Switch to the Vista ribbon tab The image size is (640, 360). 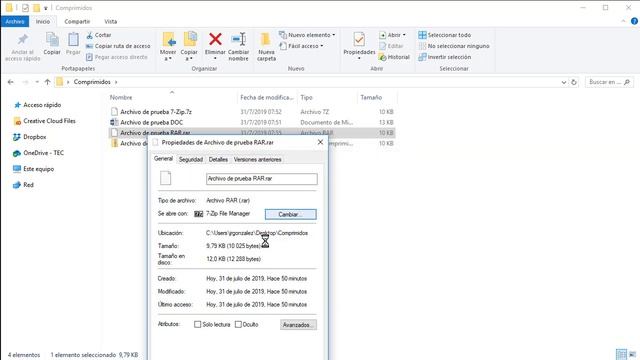(110, 21)
